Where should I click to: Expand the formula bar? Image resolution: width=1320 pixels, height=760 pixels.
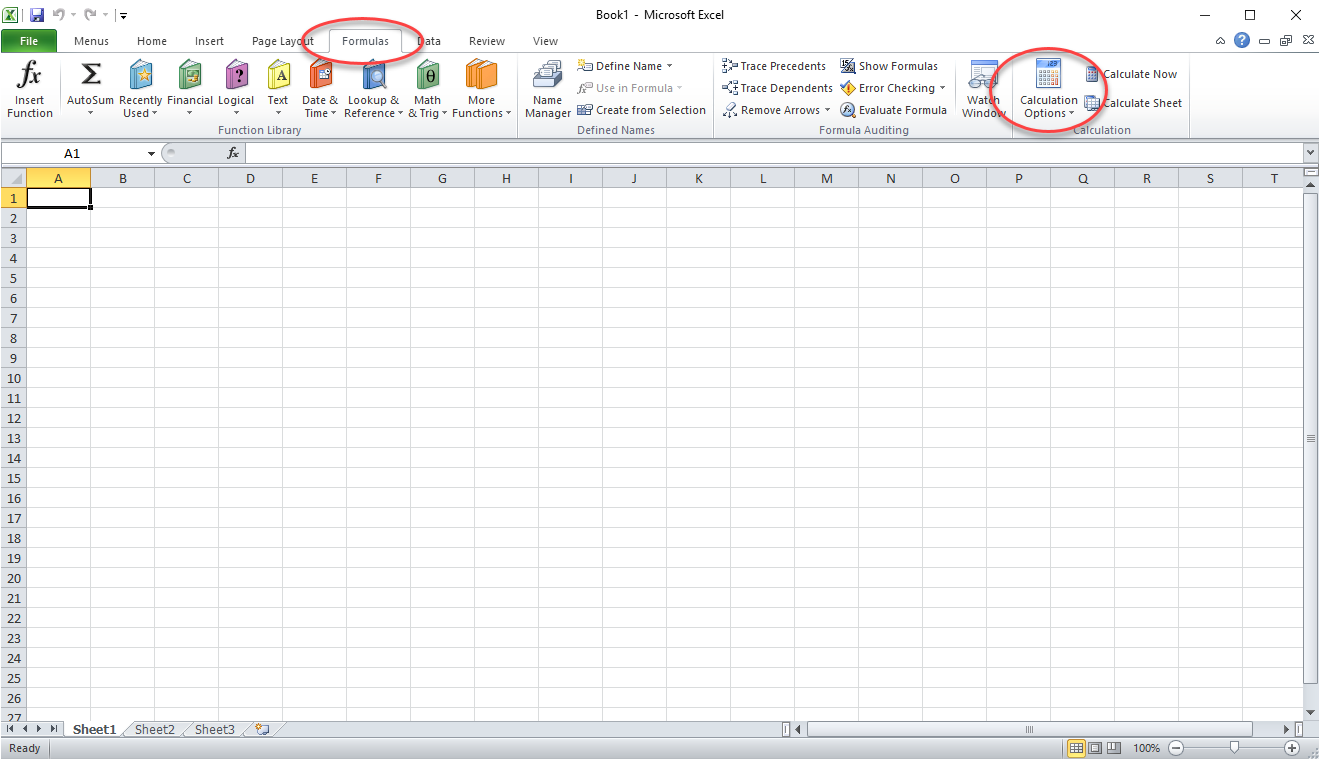tap(1311, 153)
